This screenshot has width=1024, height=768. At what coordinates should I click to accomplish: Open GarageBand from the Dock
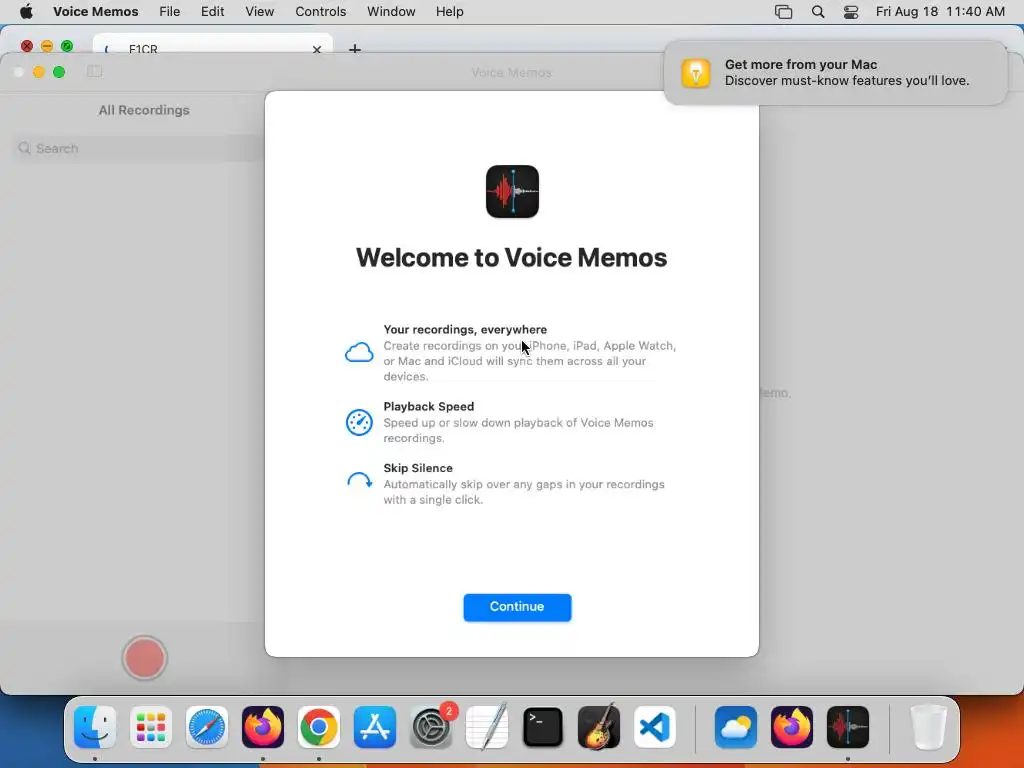599,727
